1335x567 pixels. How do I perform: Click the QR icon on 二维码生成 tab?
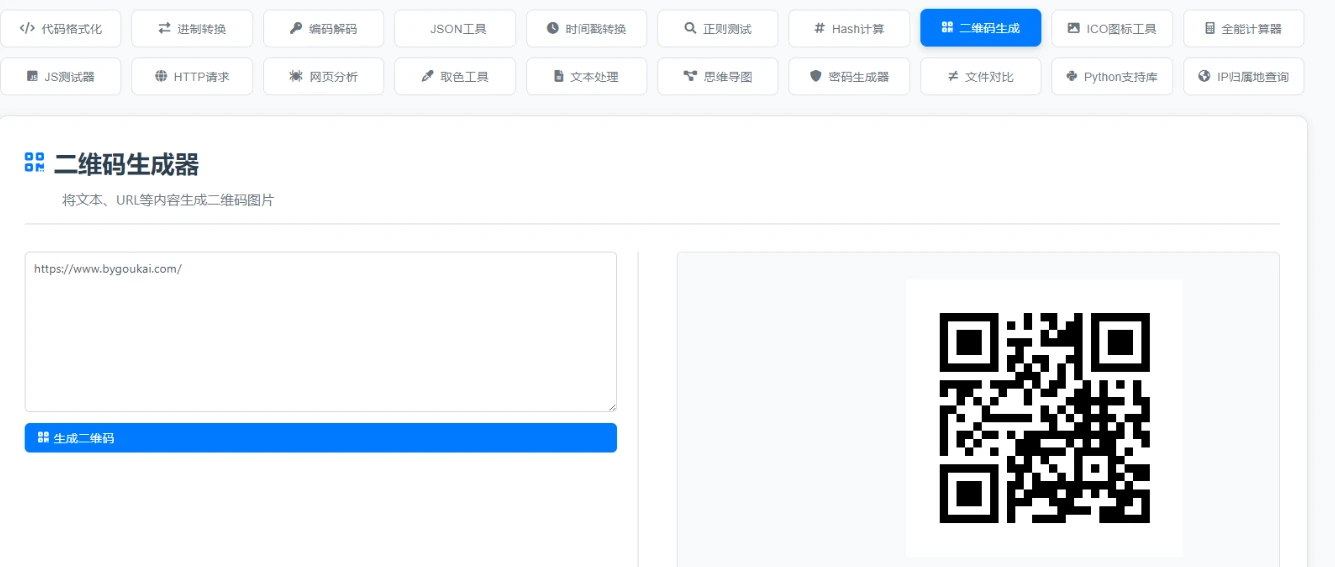[947, 28]
